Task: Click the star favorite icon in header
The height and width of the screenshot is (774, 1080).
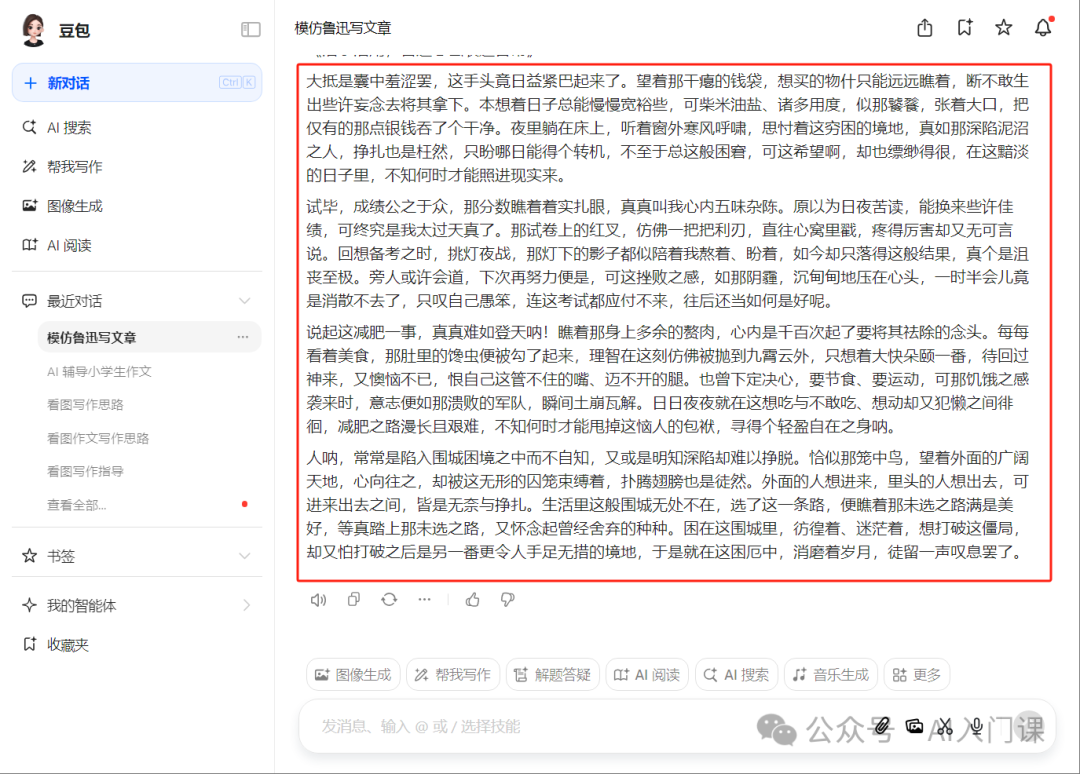Action: pos(1004,28)
